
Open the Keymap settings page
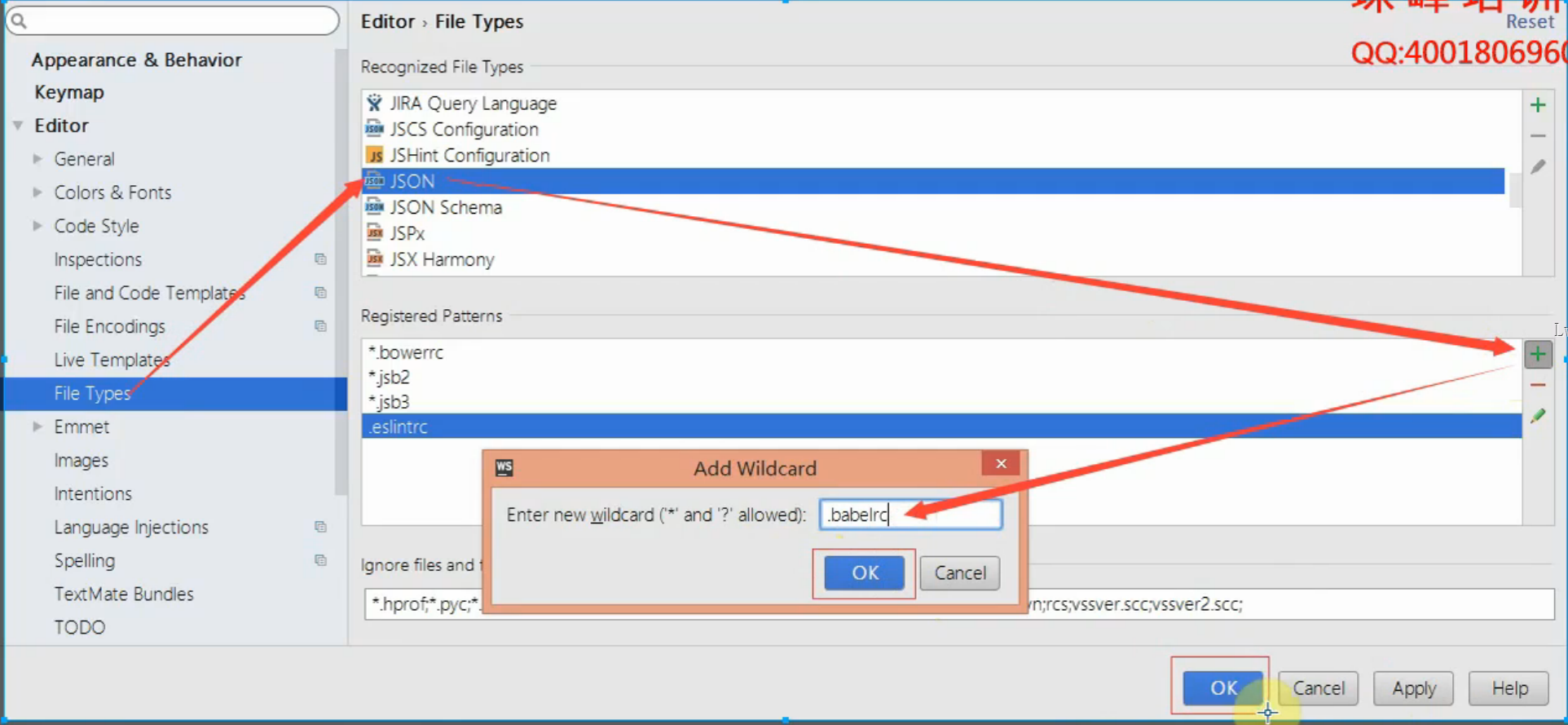pos(69,92)
